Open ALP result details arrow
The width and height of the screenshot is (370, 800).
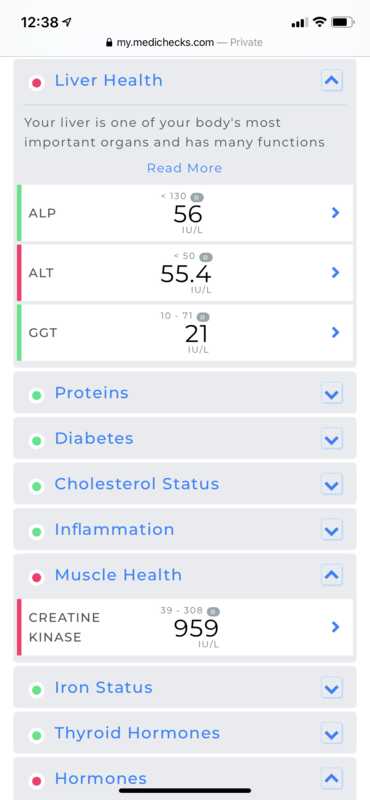click(335, 213)
